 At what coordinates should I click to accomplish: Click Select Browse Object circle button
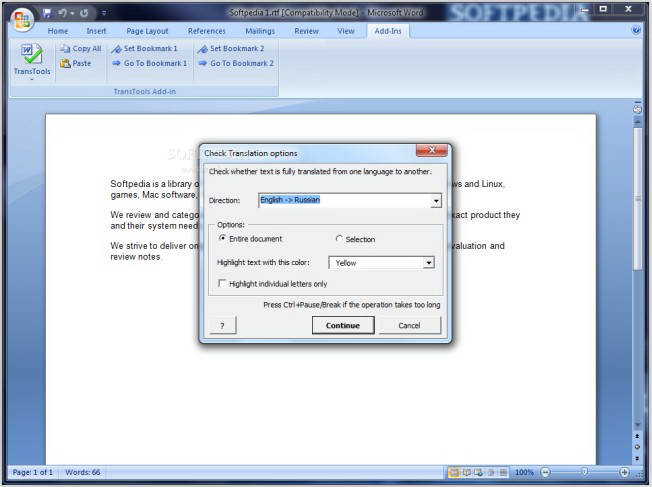(637, 447)
